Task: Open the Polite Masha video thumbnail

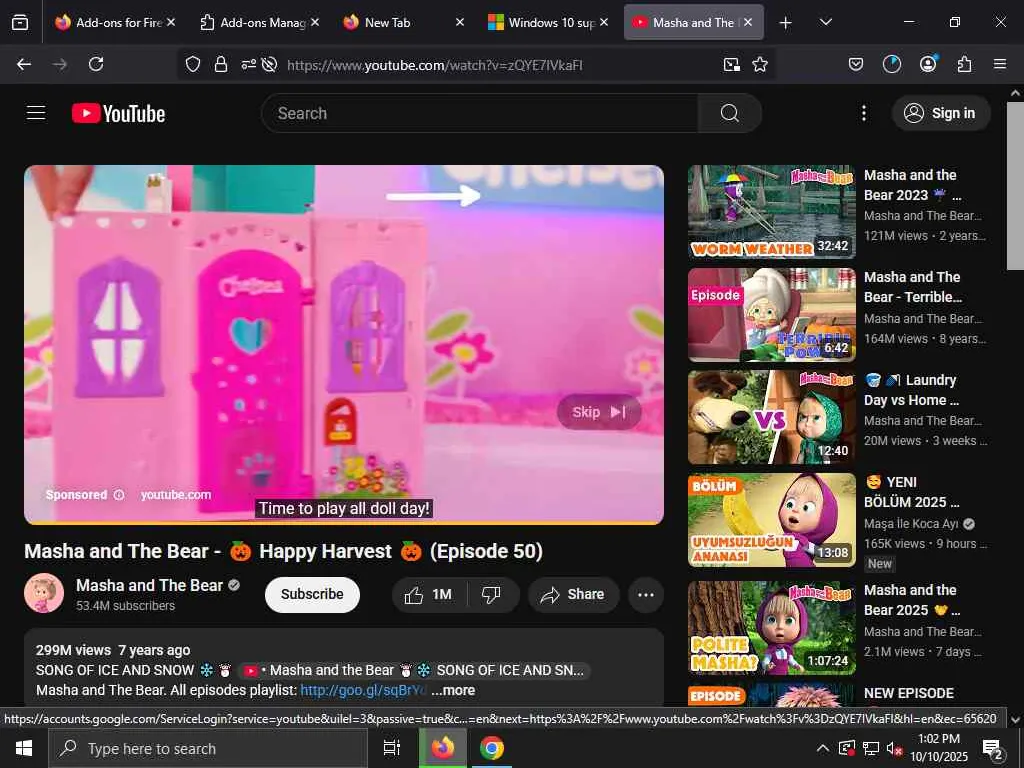Action: pos(771,628)
